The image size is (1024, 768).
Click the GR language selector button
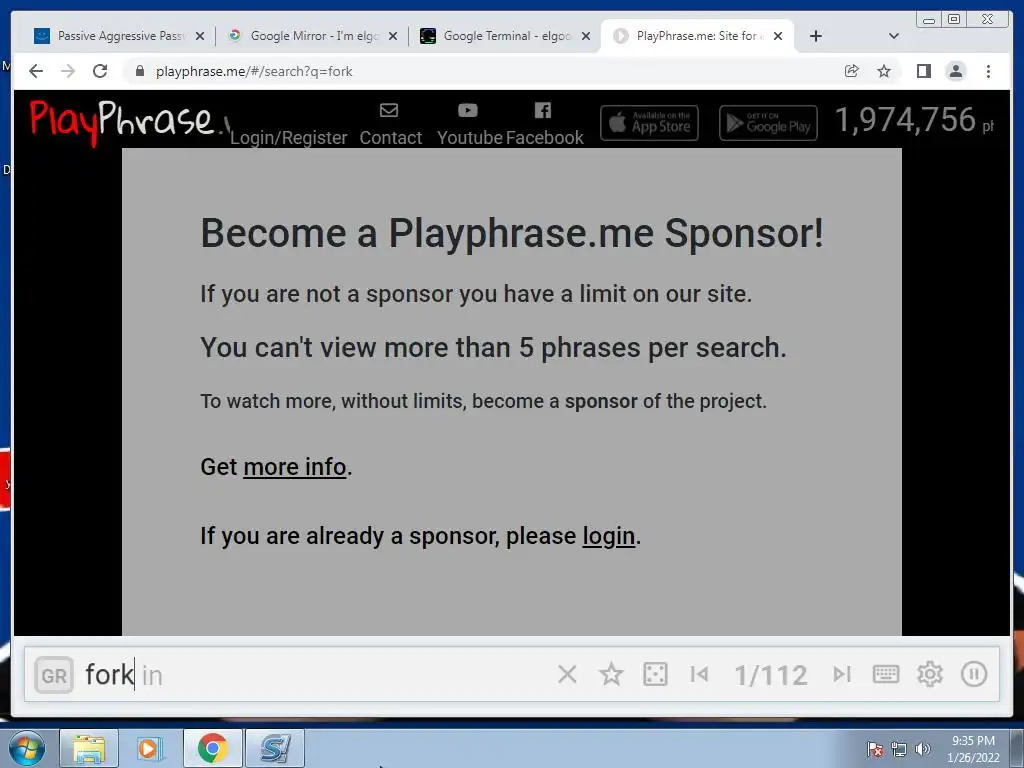click(54, 675)
